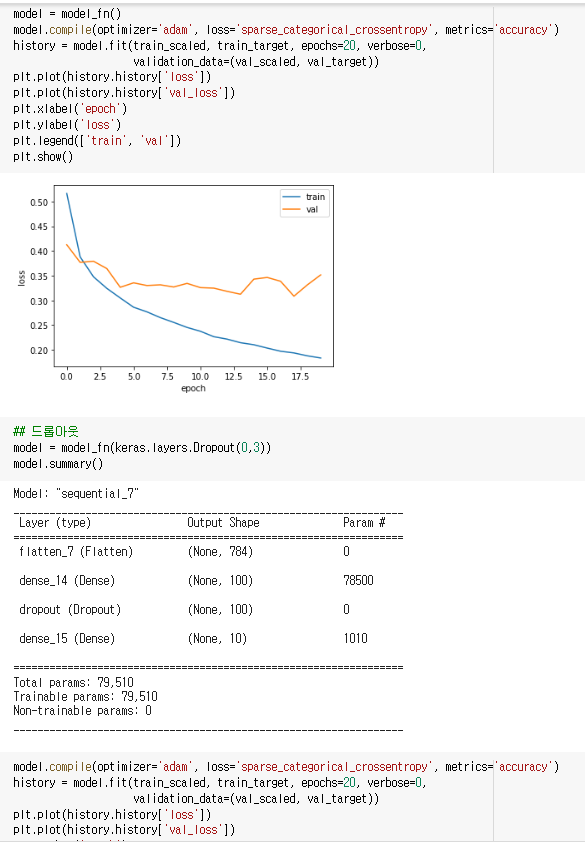Click the 0.40 y-axis tick label
Viewport: 585px width, 843px height.
click(x=39, y=252)
